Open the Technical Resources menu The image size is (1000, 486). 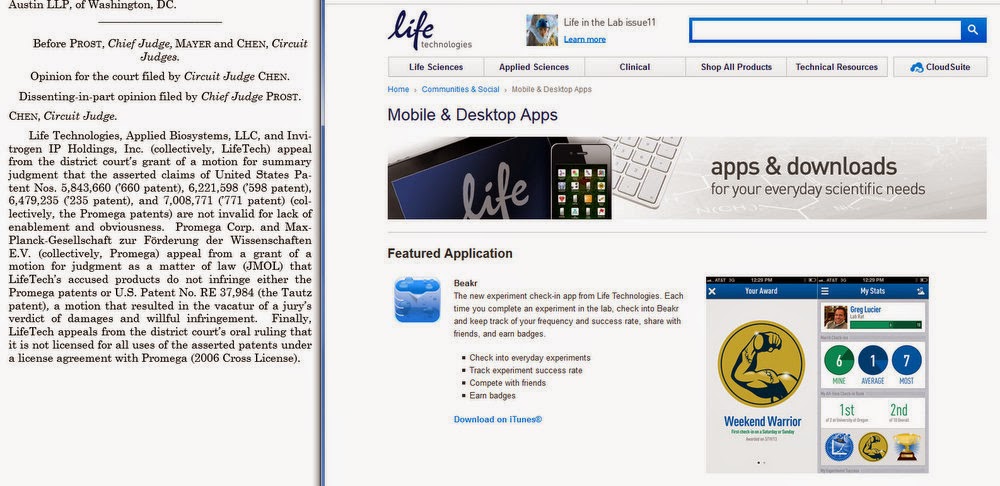(x=837, y=67)
